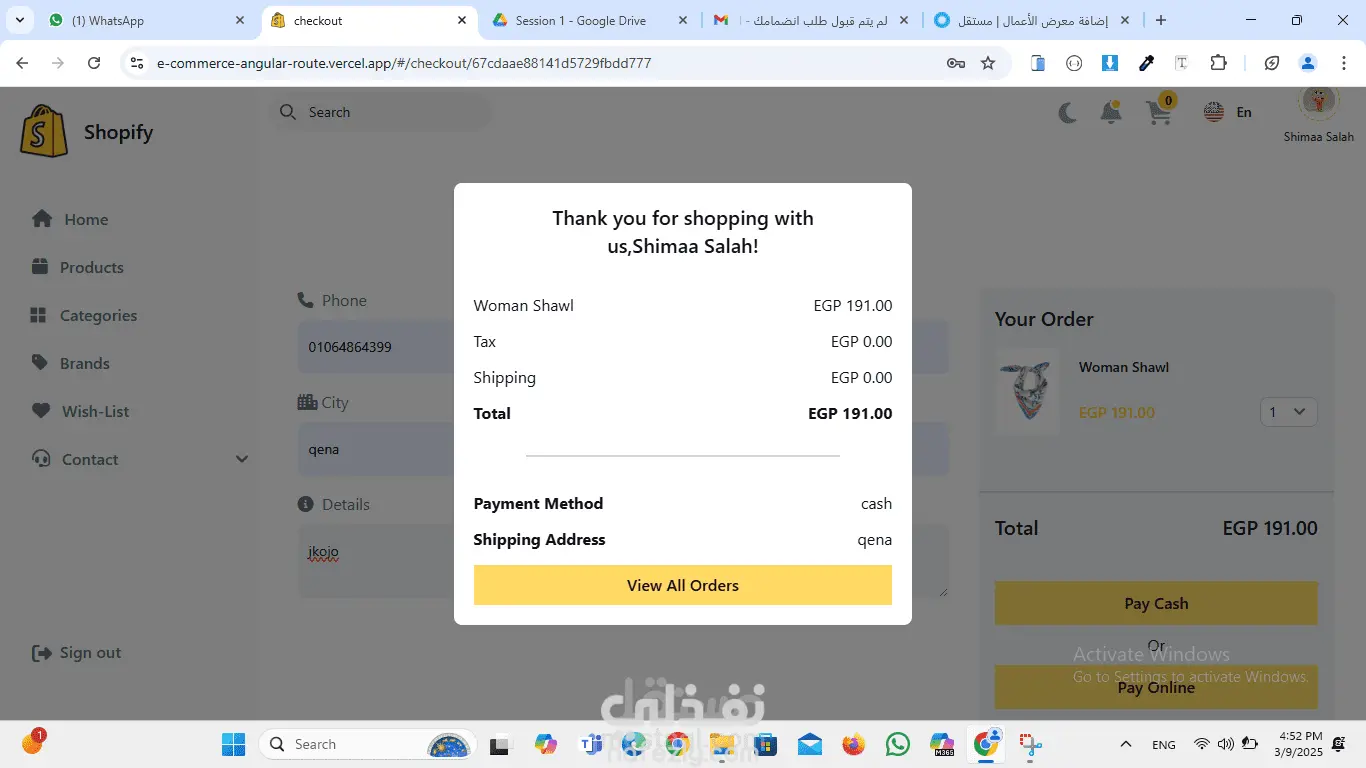Open the Shimaa Salah profile avatar
Screen dimensions: 1366x768
click(x=1318, y=101)
